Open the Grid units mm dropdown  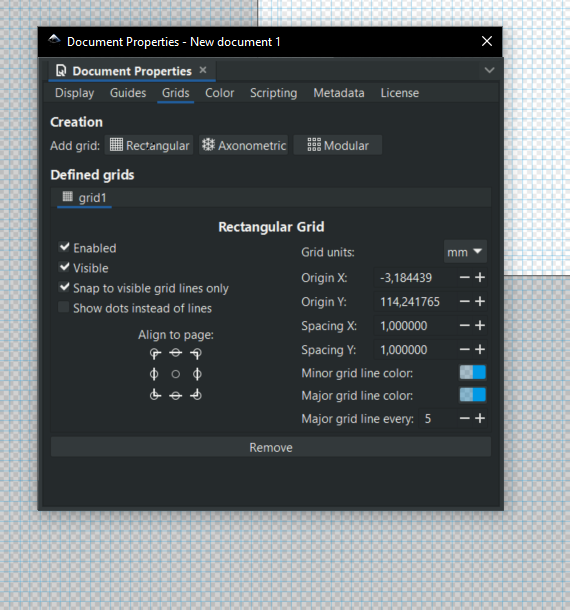coord(465,252)
